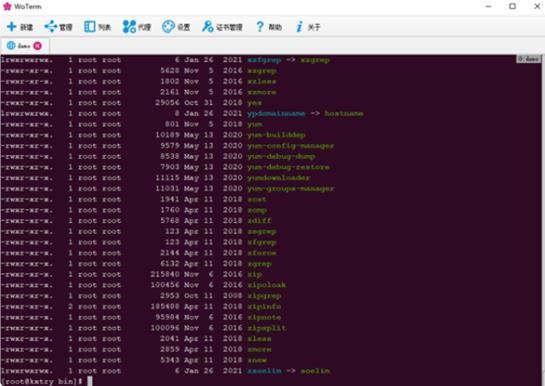Click the New session plus icon
Image resolution: width=545 pixels, height=386 pixels.
tap(11, 27)
